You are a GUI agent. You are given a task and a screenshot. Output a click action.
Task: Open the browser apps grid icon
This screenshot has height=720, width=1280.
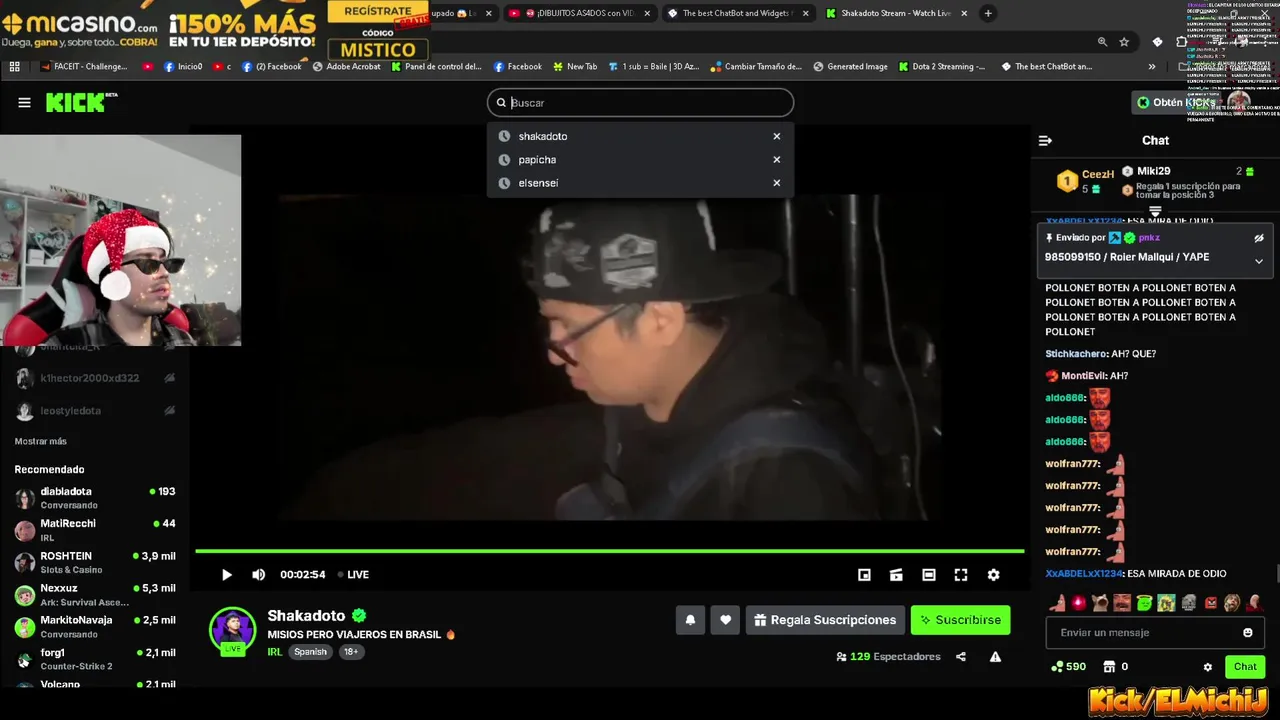tap(15, 67)
